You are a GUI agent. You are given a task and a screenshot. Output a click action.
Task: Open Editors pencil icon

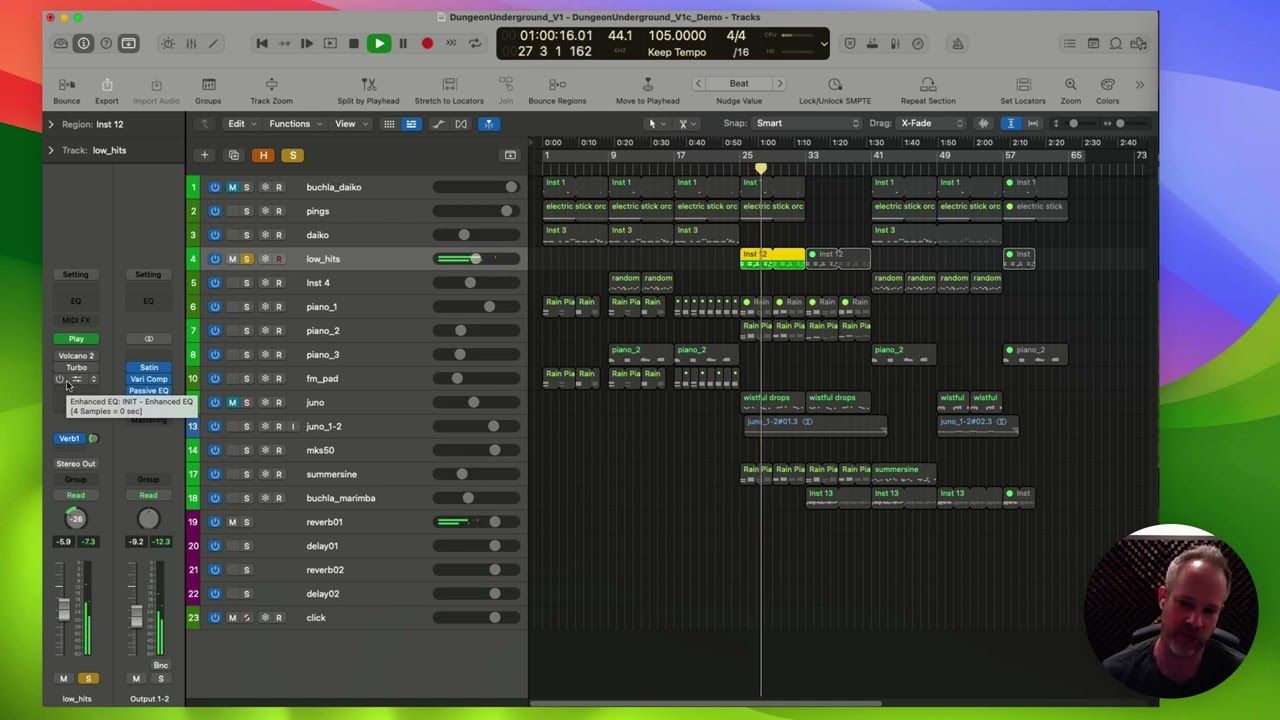[213, 44]
